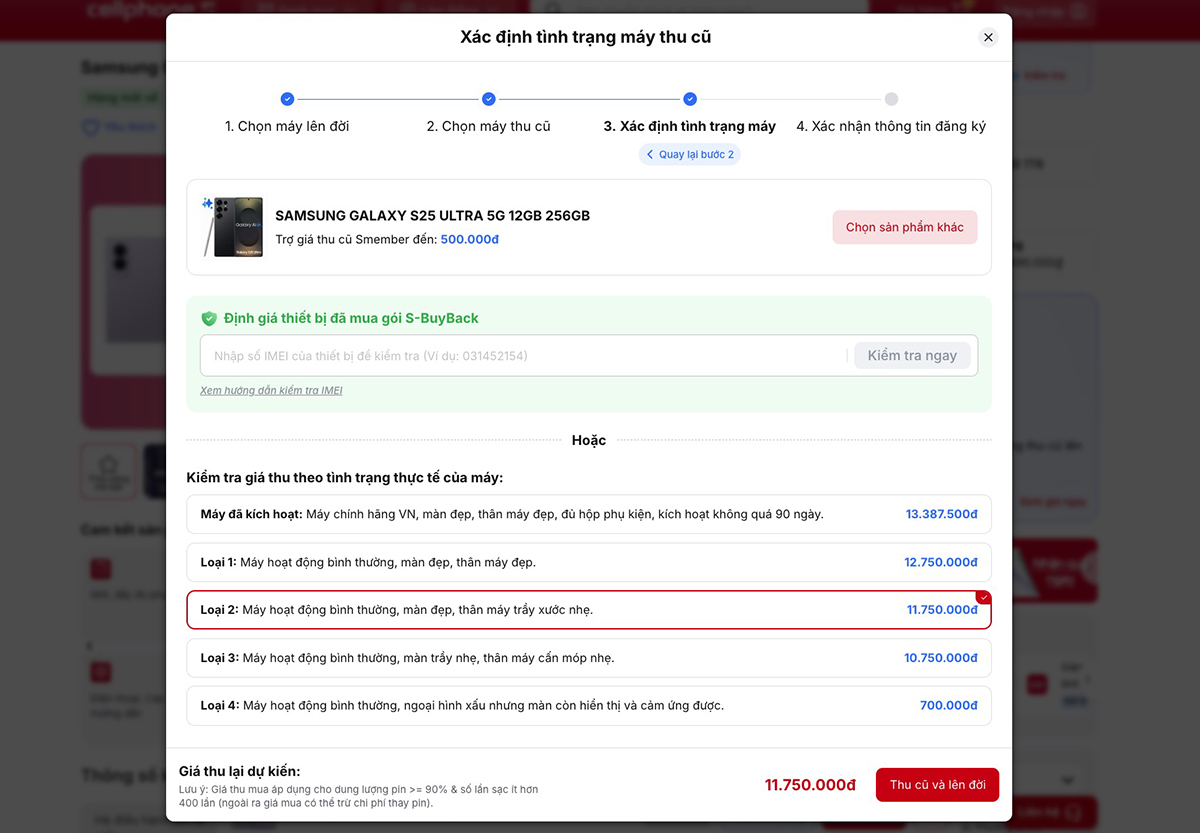Select the Loại 2 condition option
The image size is (1200, 833).
coord(589,610)
